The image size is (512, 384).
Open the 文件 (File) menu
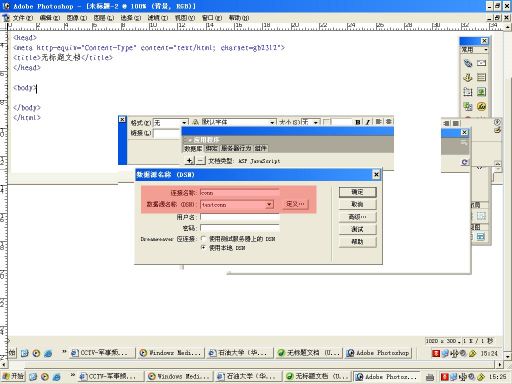tap(23, 18)
